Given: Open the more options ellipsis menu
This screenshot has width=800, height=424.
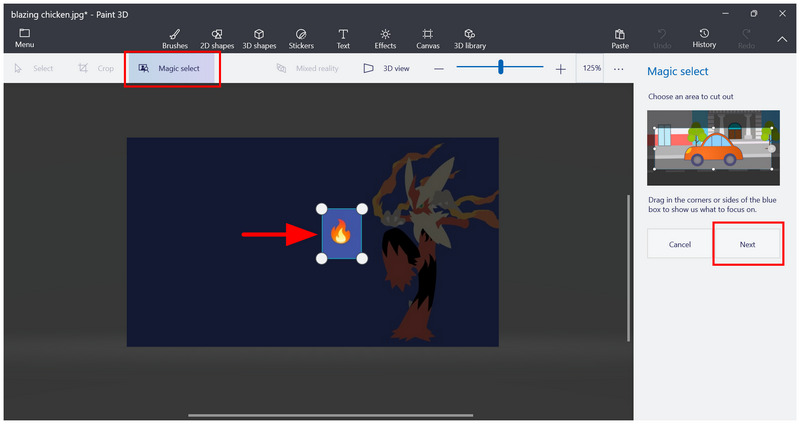Looking at the screenshot, I should [618, 69].
